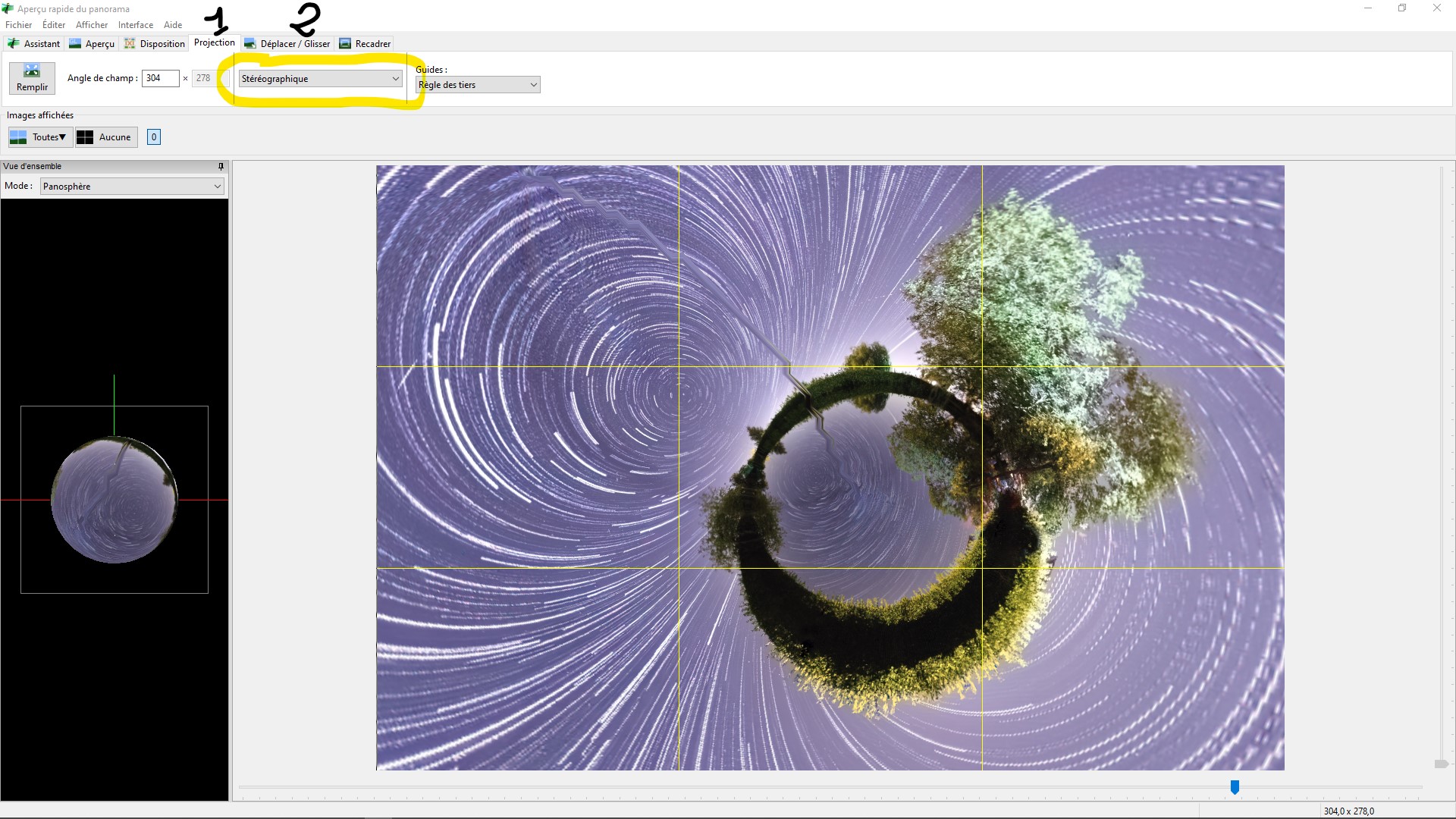Open the Interface menu
Image resolution: width=1456 pixels, height=819 pixels.
pos(136,25)
